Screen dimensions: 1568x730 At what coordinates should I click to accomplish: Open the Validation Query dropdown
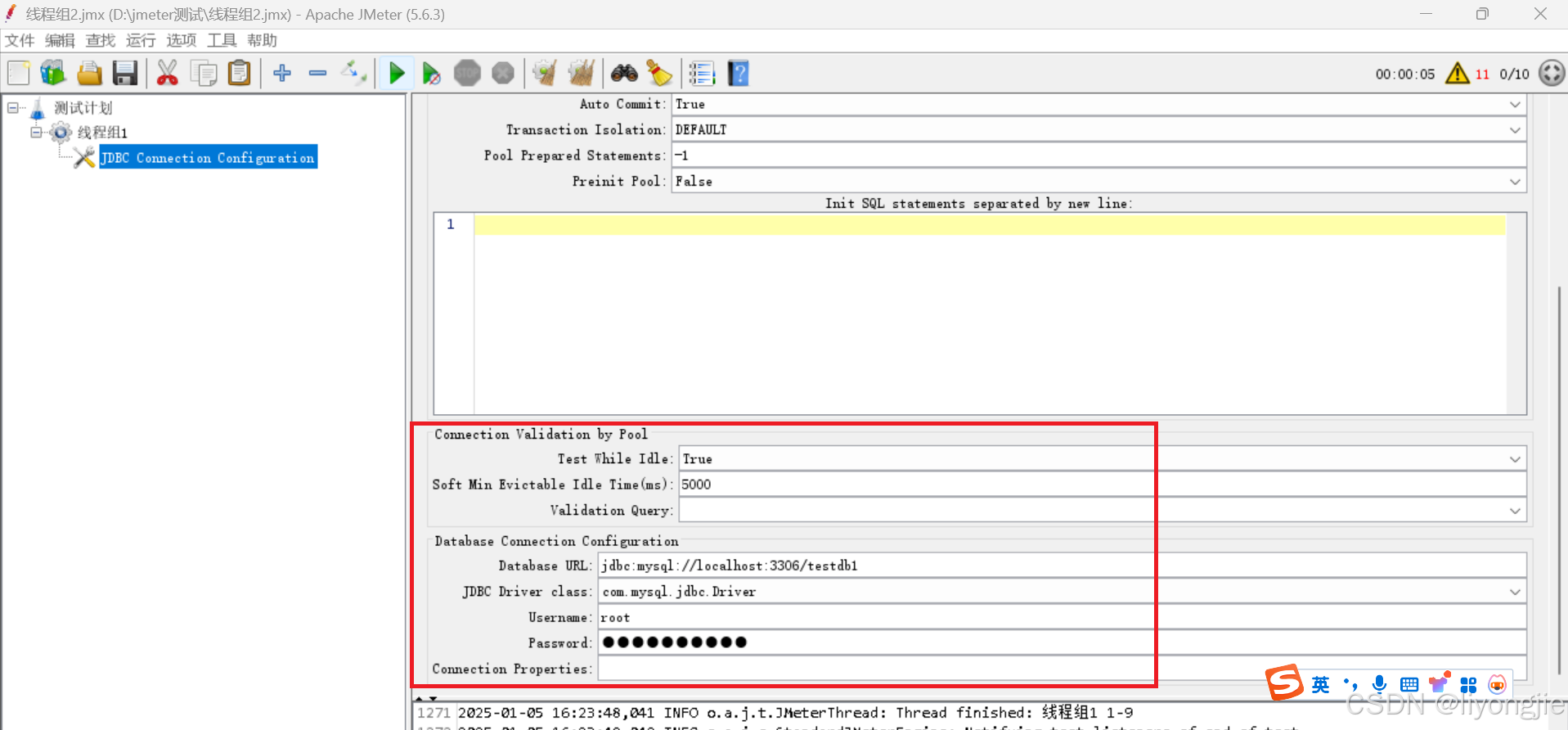[1515, 511]
